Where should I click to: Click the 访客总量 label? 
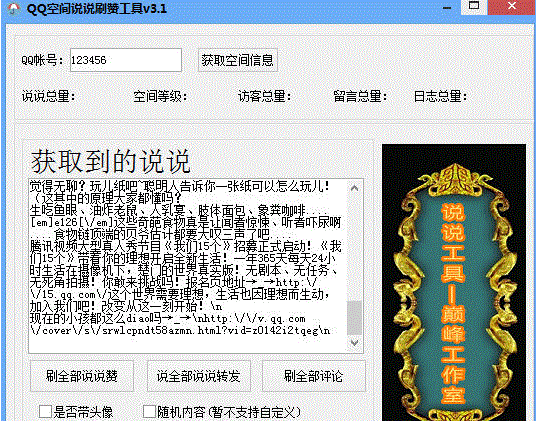click(x=265, y=96)
